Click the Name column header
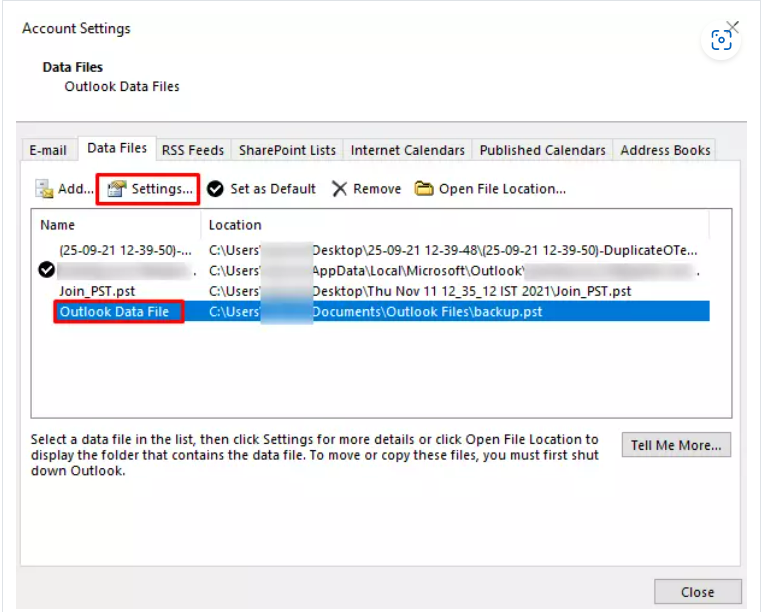The height and width of the screenshot is (612, 766). coord(57,225)
